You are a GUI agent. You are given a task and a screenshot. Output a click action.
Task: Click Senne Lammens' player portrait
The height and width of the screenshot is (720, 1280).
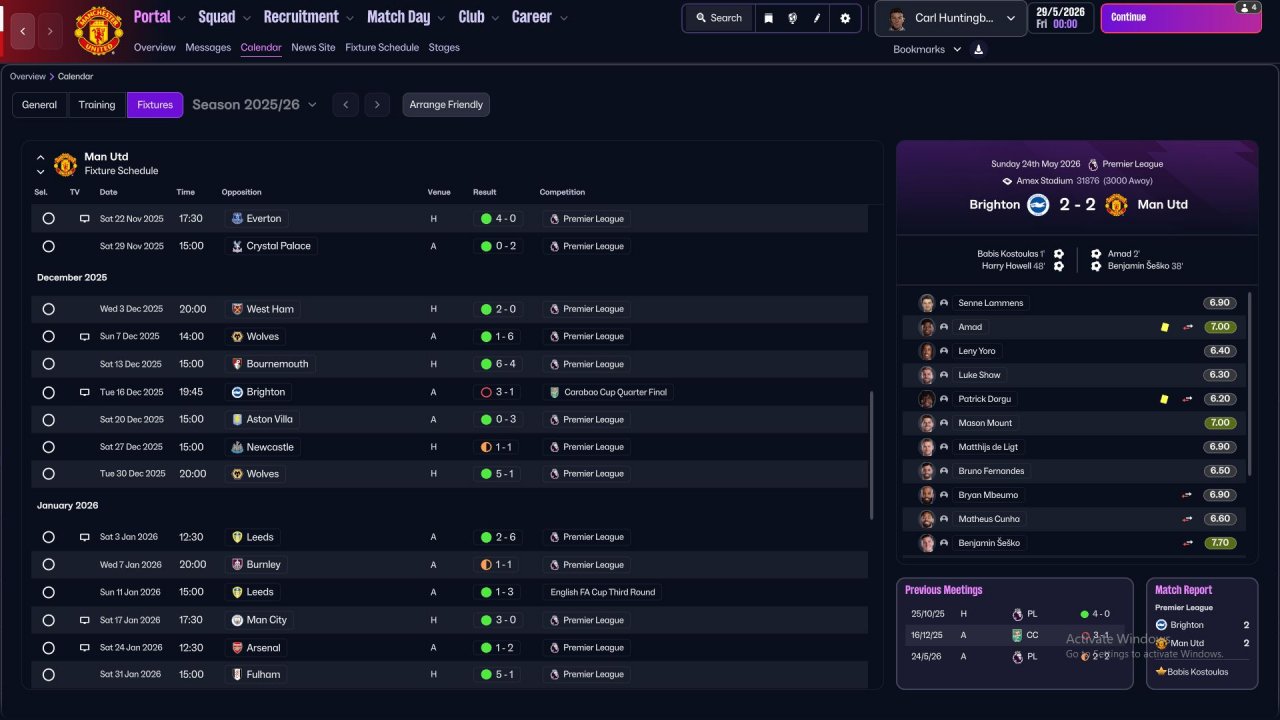pos(927,303)
